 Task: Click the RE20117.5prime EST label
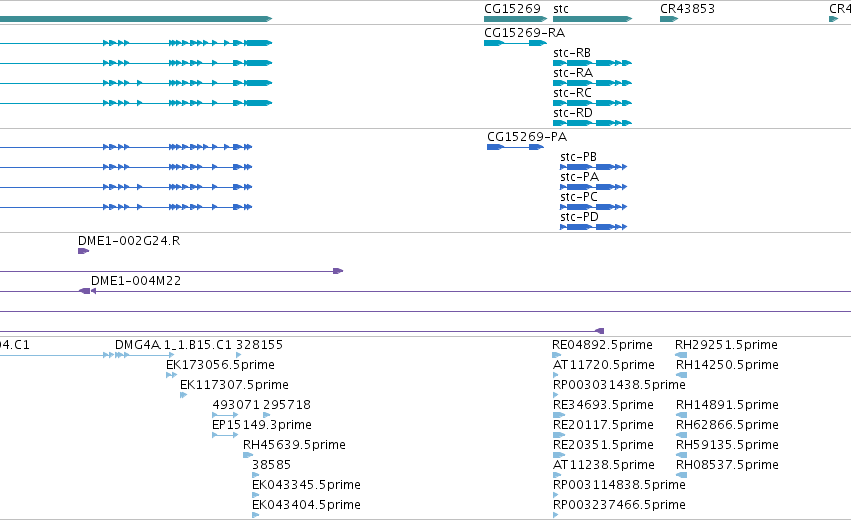604,425
